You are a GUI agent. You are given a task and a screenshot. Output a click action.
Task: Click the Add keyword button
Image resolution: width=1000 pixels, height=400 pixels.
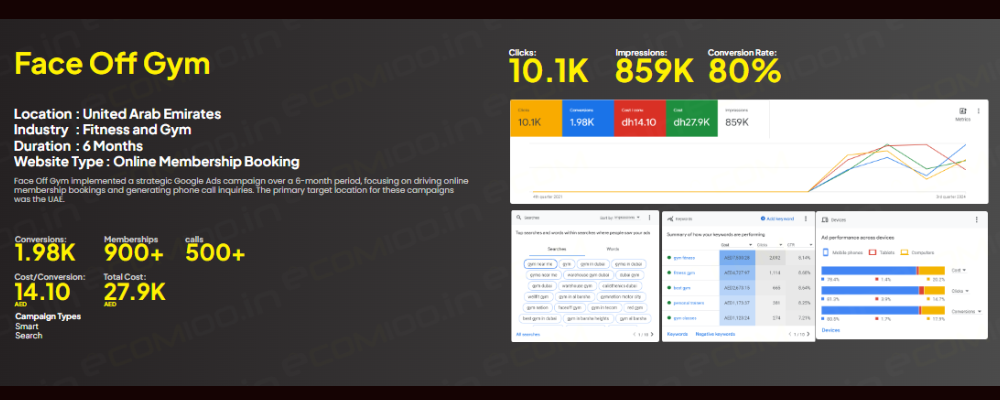(778, 216)
